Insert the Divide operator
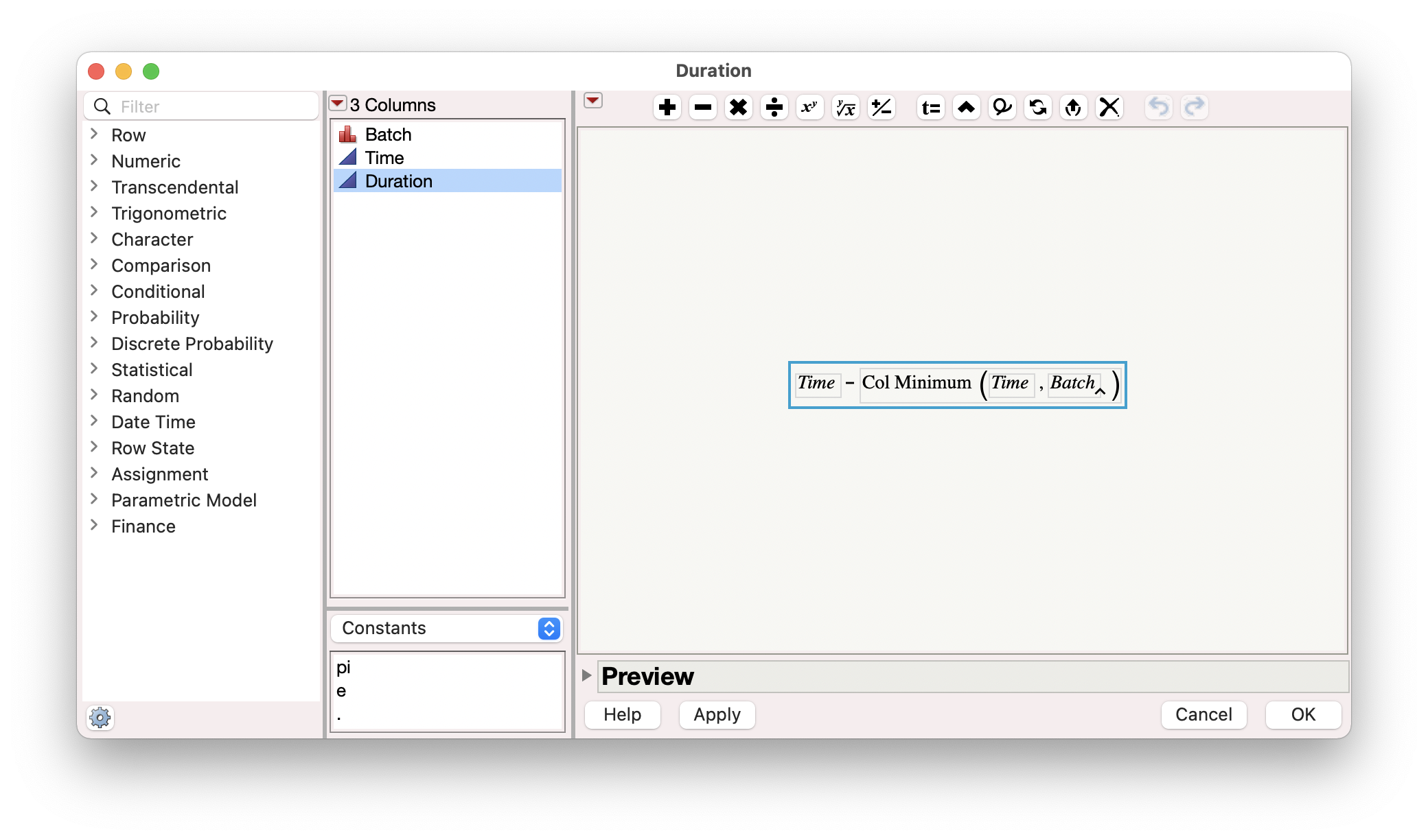Image resolution: width=1428 pixels, height=840 pixels. pos(774,108)
